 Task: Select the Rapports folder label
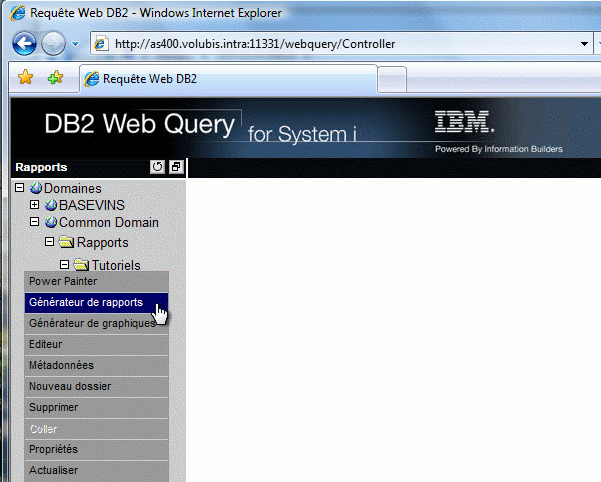coord(103,243)
